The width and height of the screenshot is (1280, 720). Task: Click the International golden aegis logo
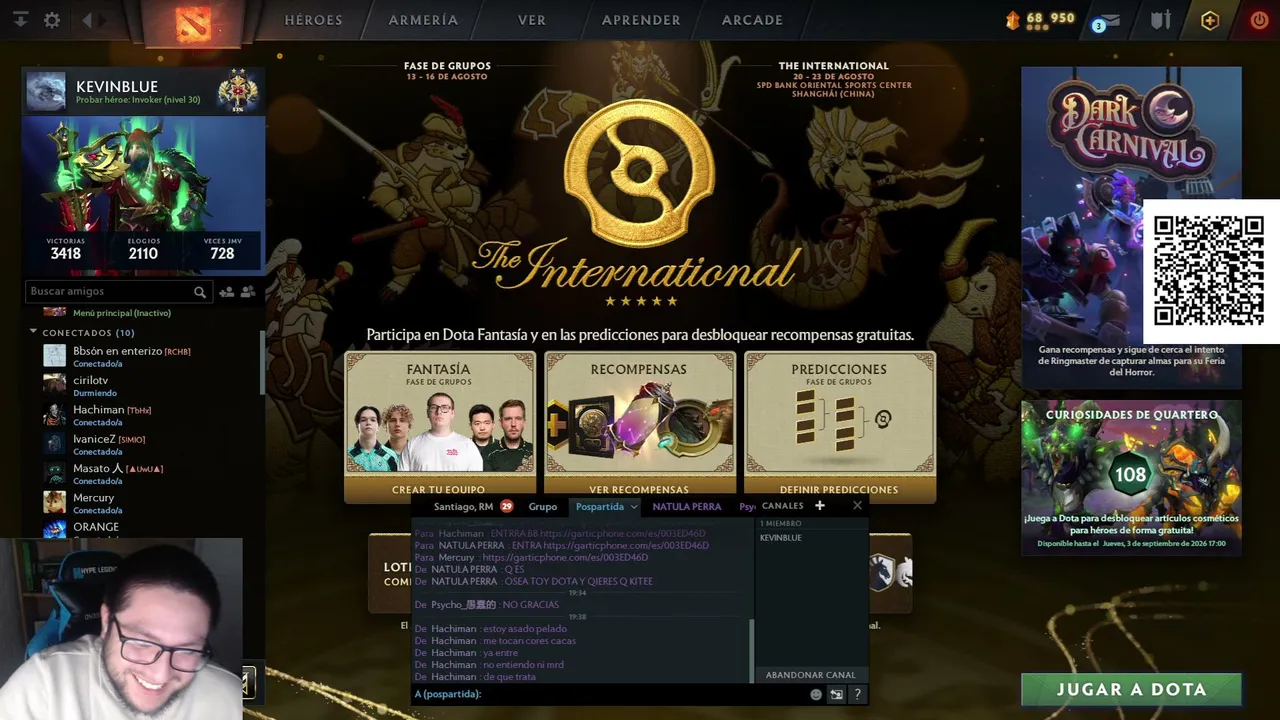[639, 171]
